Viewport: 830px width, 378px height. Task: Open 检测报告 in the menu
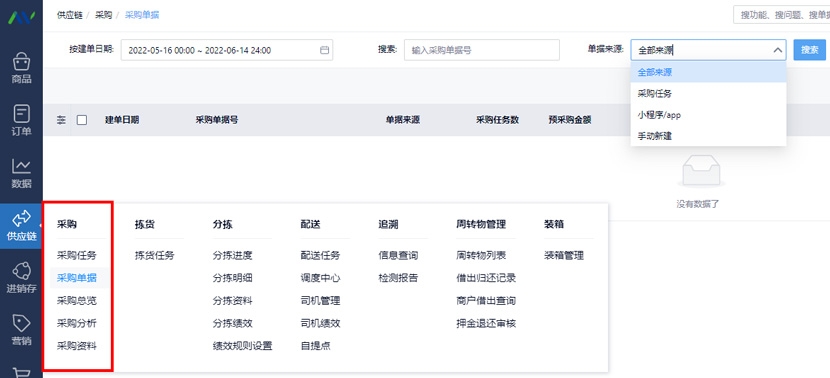pos(398,278)
